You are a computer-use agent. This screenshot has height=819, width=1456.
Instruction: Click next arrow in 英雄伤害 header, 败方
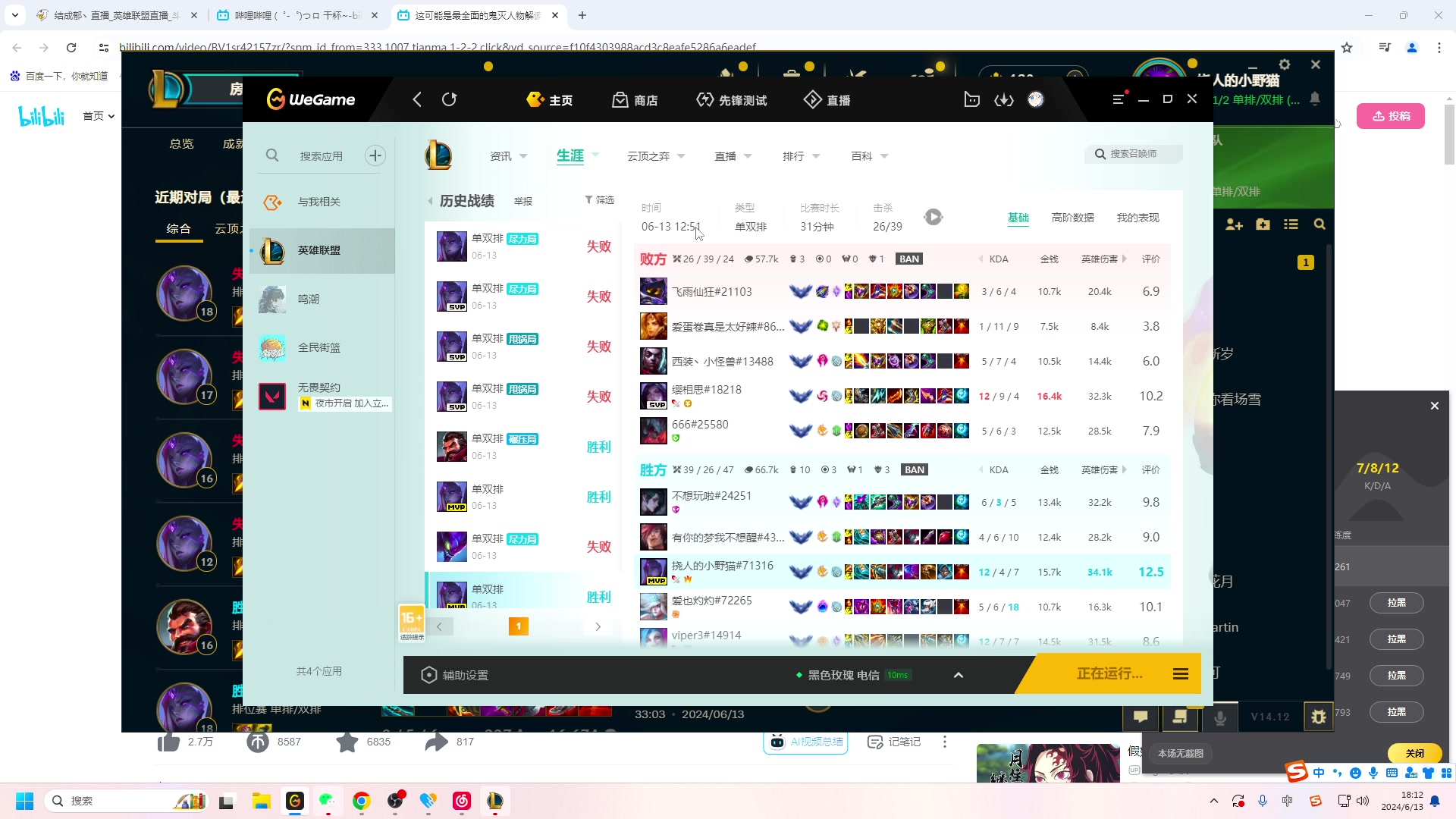[1125, 259]
